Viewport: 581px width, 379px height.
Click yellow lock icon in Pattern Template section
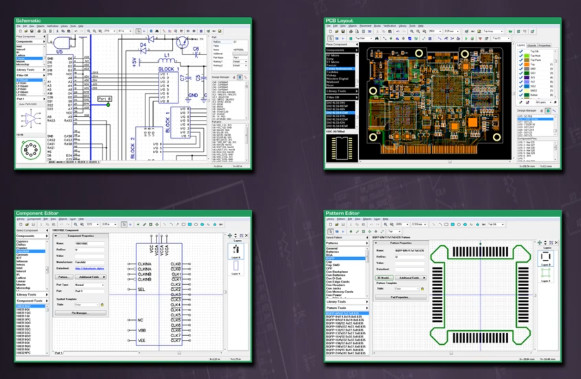[422, 289]
